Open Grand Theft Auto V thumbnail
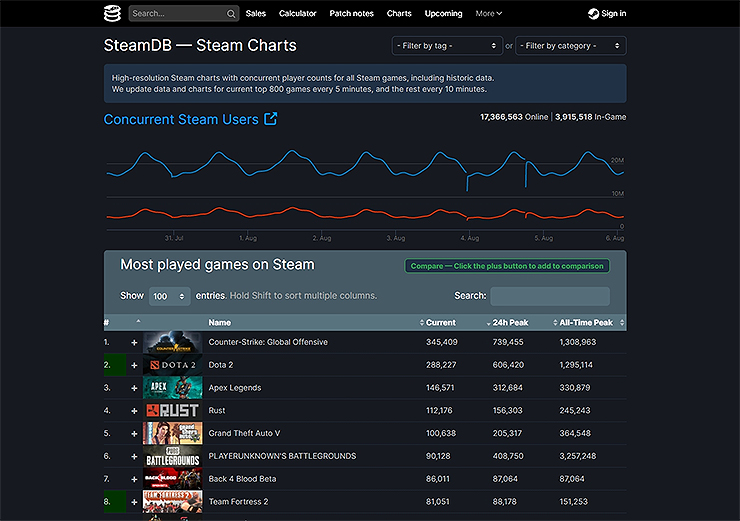 point(173,433)
